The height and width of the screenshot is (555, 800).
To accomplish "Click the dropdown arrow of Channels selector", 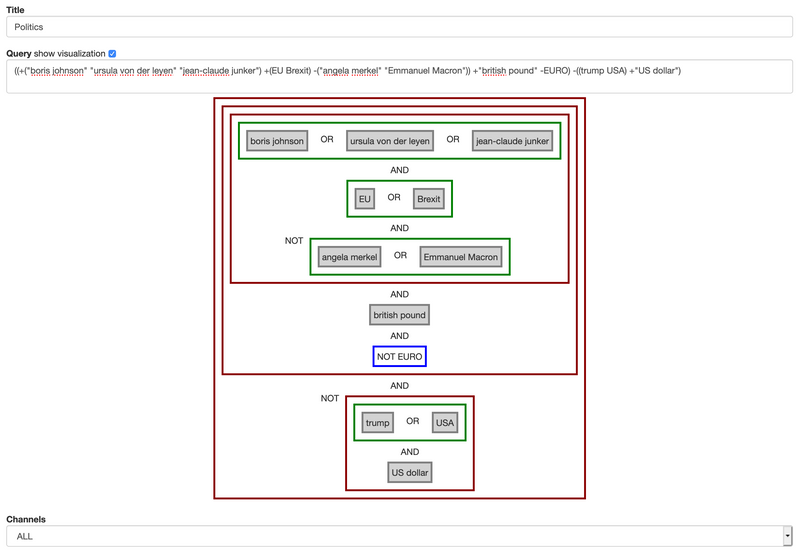I will (787, 536).
